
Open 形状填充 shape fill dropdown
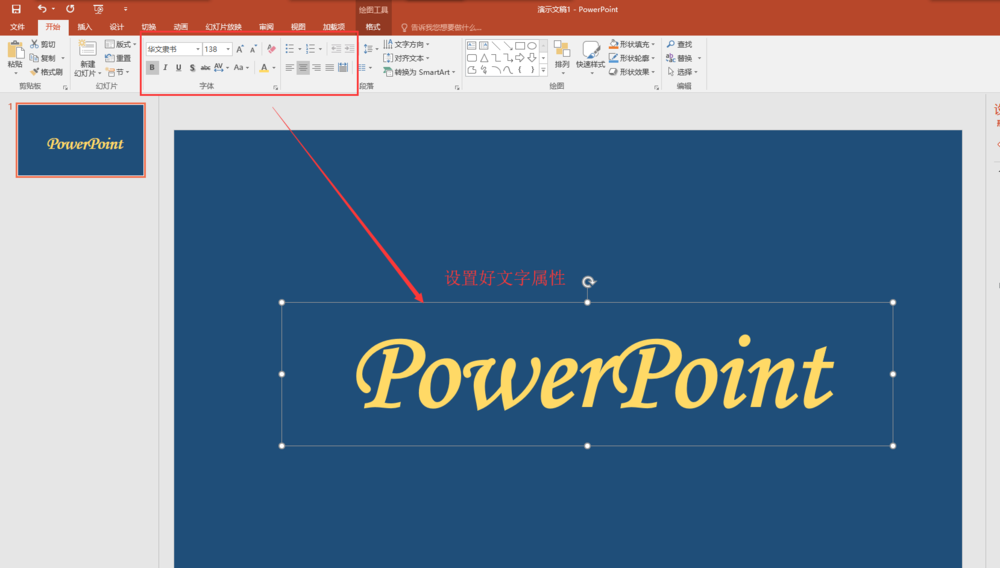pyautogui.click(x=632, y=44)
